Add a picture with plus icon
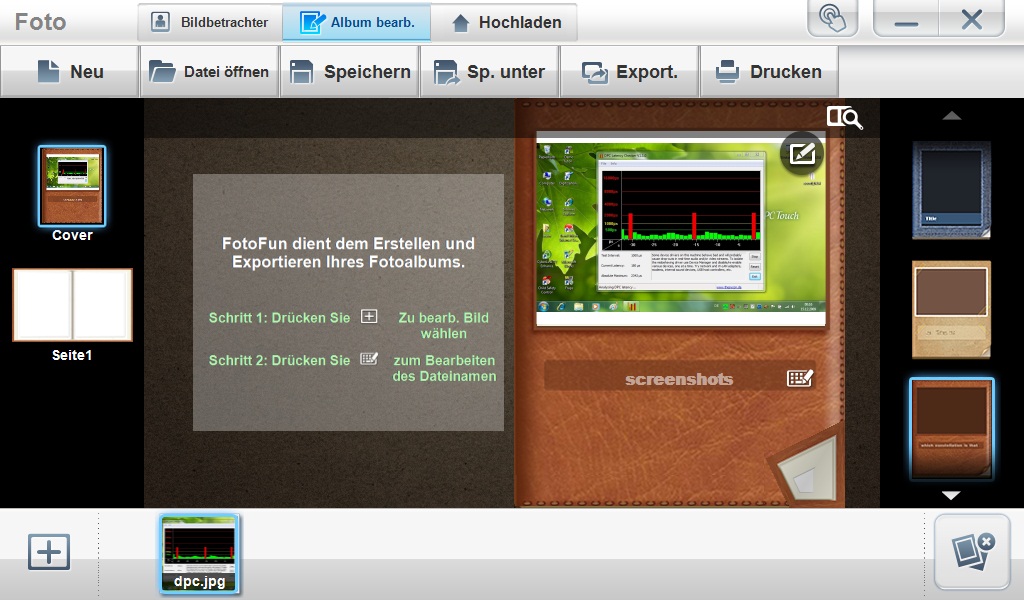The image size is (1024, 600). [x=49, y=552]
